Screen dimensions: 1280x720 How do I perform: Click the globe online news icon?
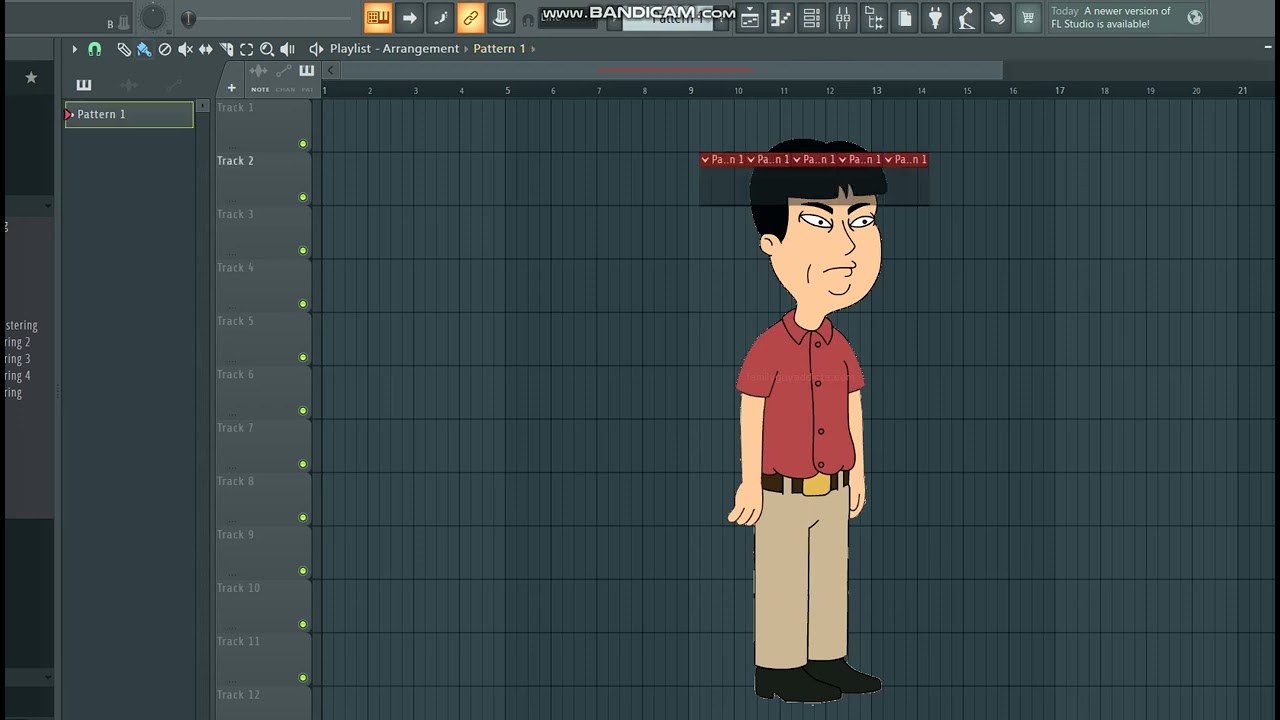click(1195, 17)
